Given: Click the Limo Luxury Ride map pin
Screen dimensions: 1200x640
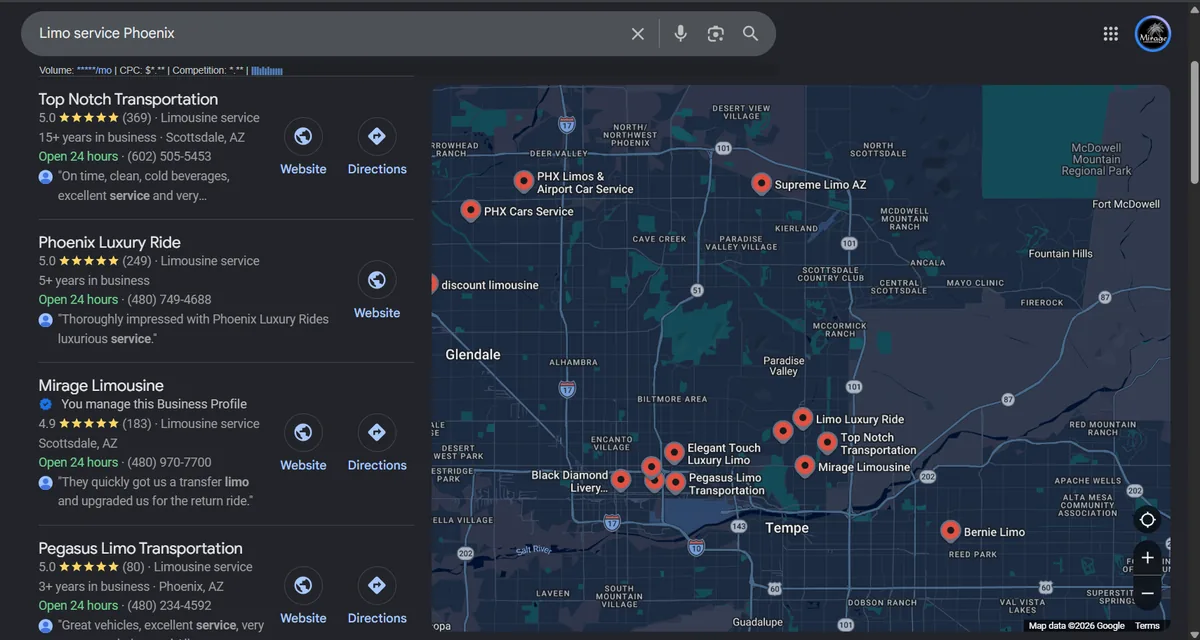Looking at the screenshot, I should pos(802,418).
